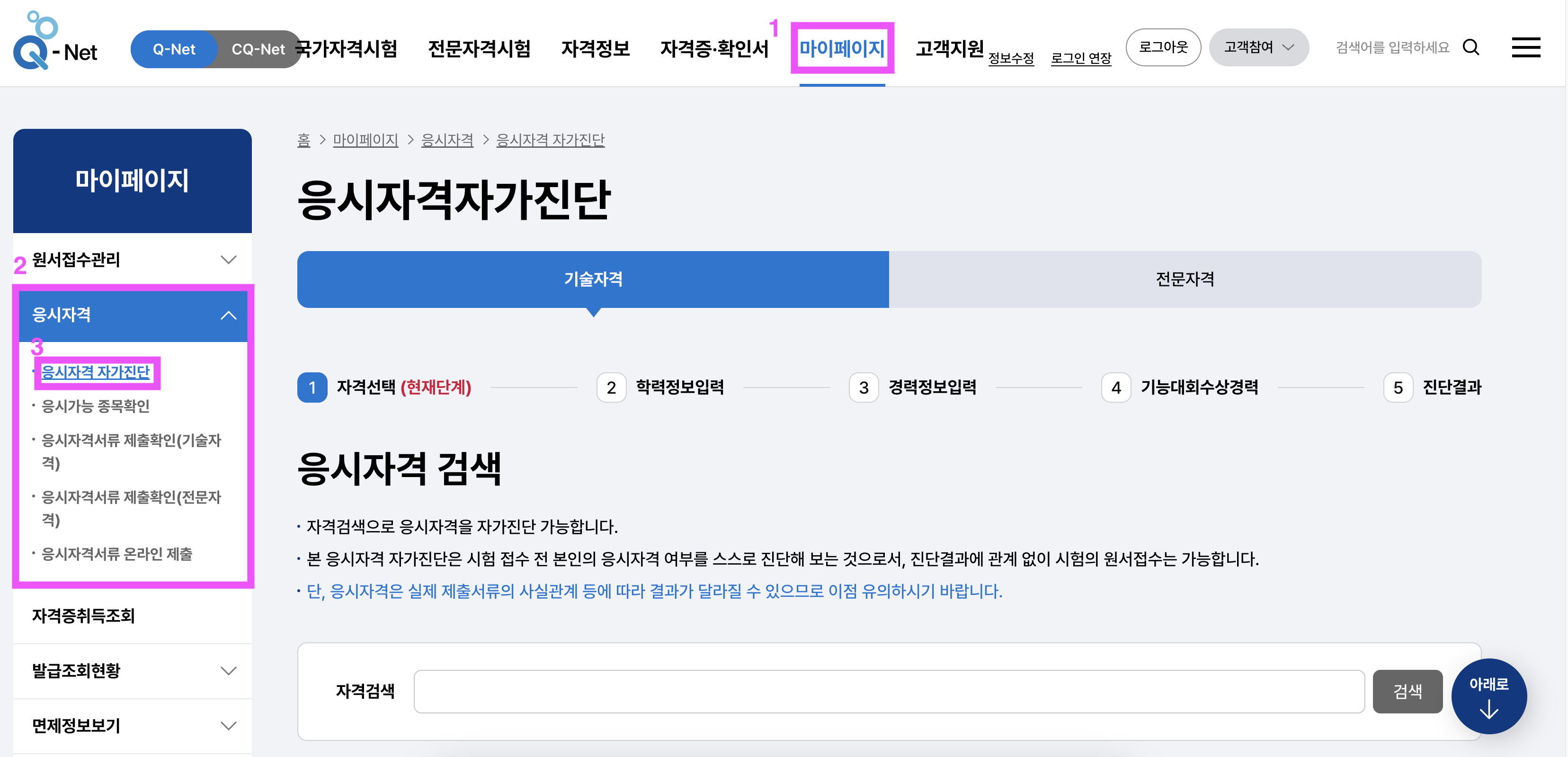Open 응시가능 종목확인 sidebar link
Screen dimensions: 1568x757
[x=96, y=406]
